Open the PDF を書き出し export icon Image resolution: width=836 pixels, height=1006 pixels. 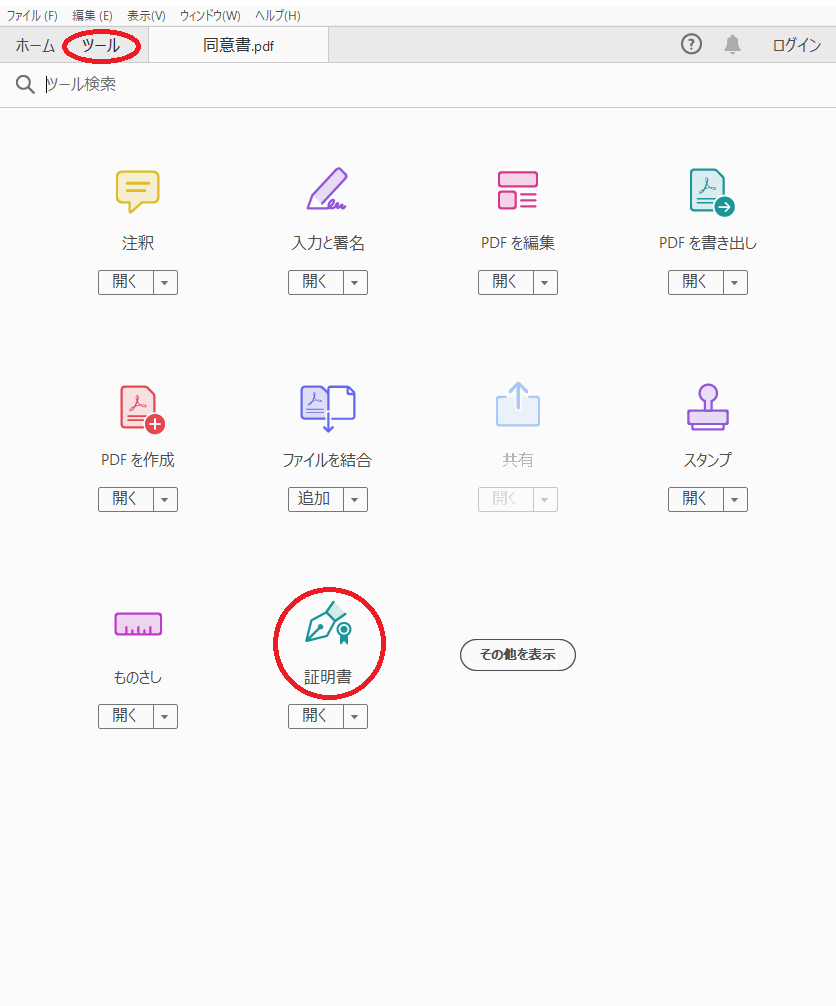pyautogui.click(x=710, y=191)
